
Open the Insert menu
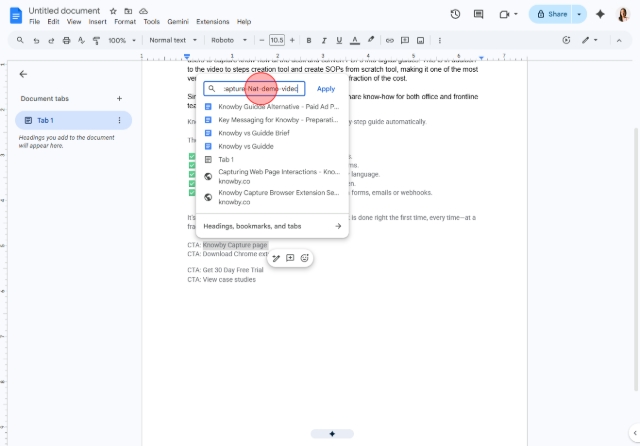coord(98,22)
